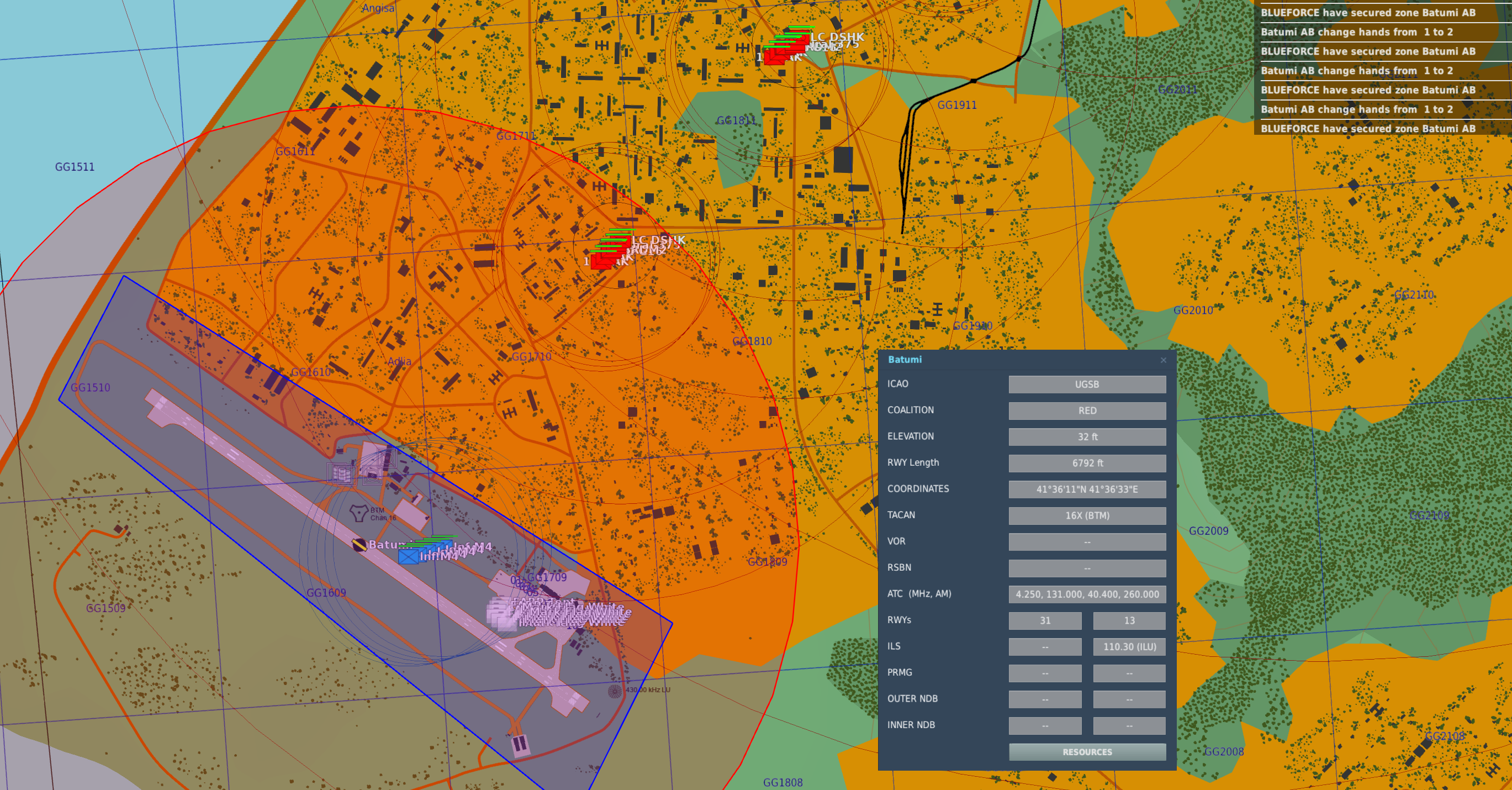Click the GG1808 grid label
The width and height of the screenshot is (1512, 790).
[783, 783]
